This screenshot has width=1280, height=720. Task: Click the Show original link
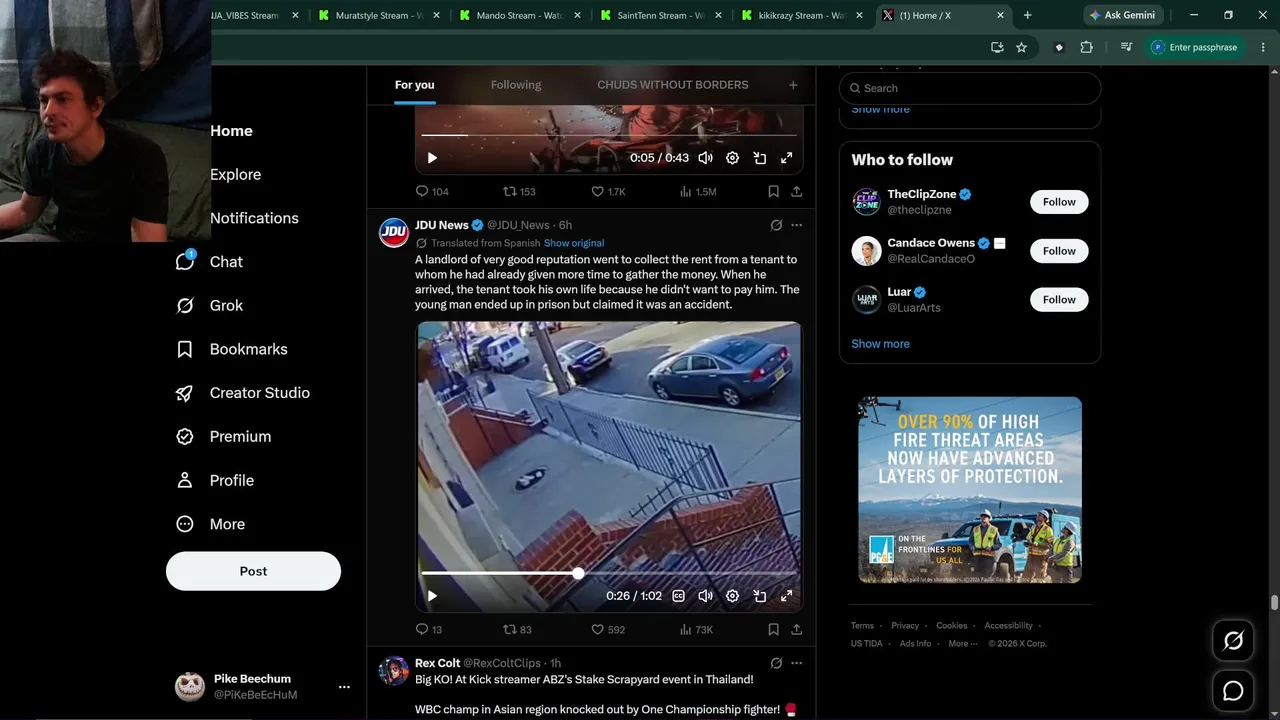(x=574, y=243)
